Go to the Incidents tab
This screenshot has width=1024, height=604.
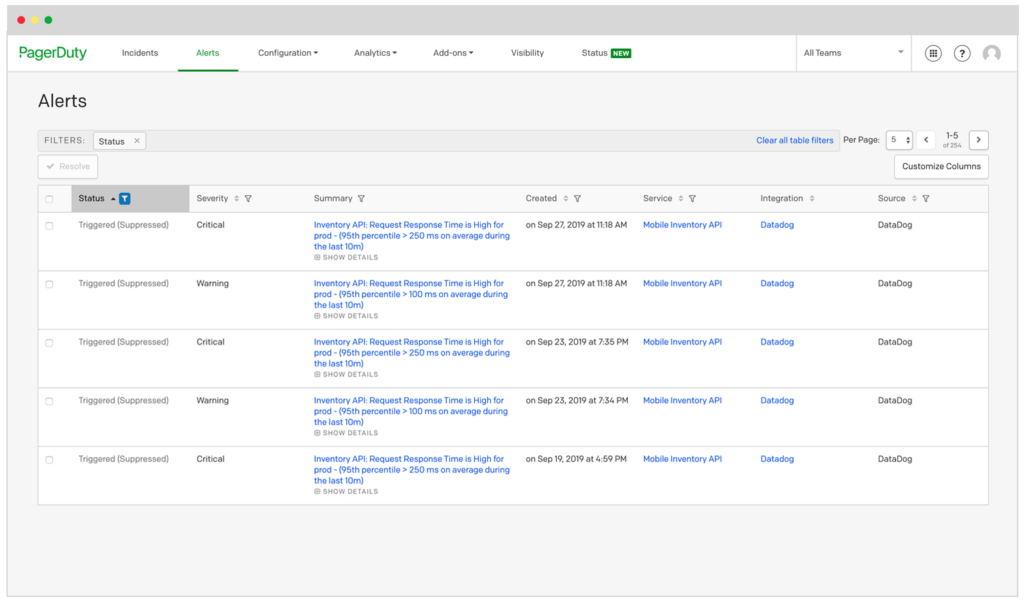click(x=140, y=53)
